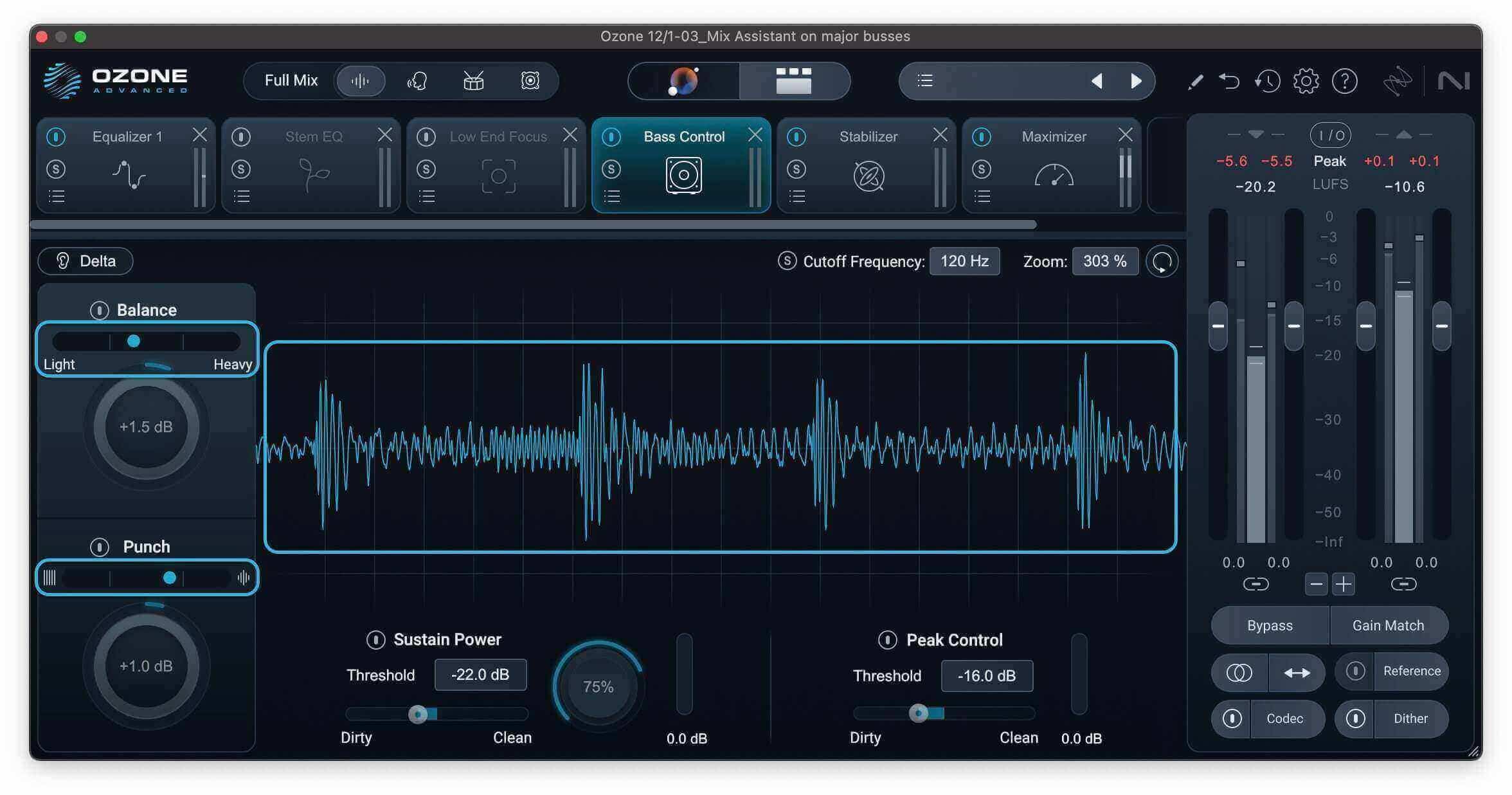Image resolution: width=1512 pixels, height=795 pixels.
Task: Toggle the Balance section power button
Action: [99, 311]
